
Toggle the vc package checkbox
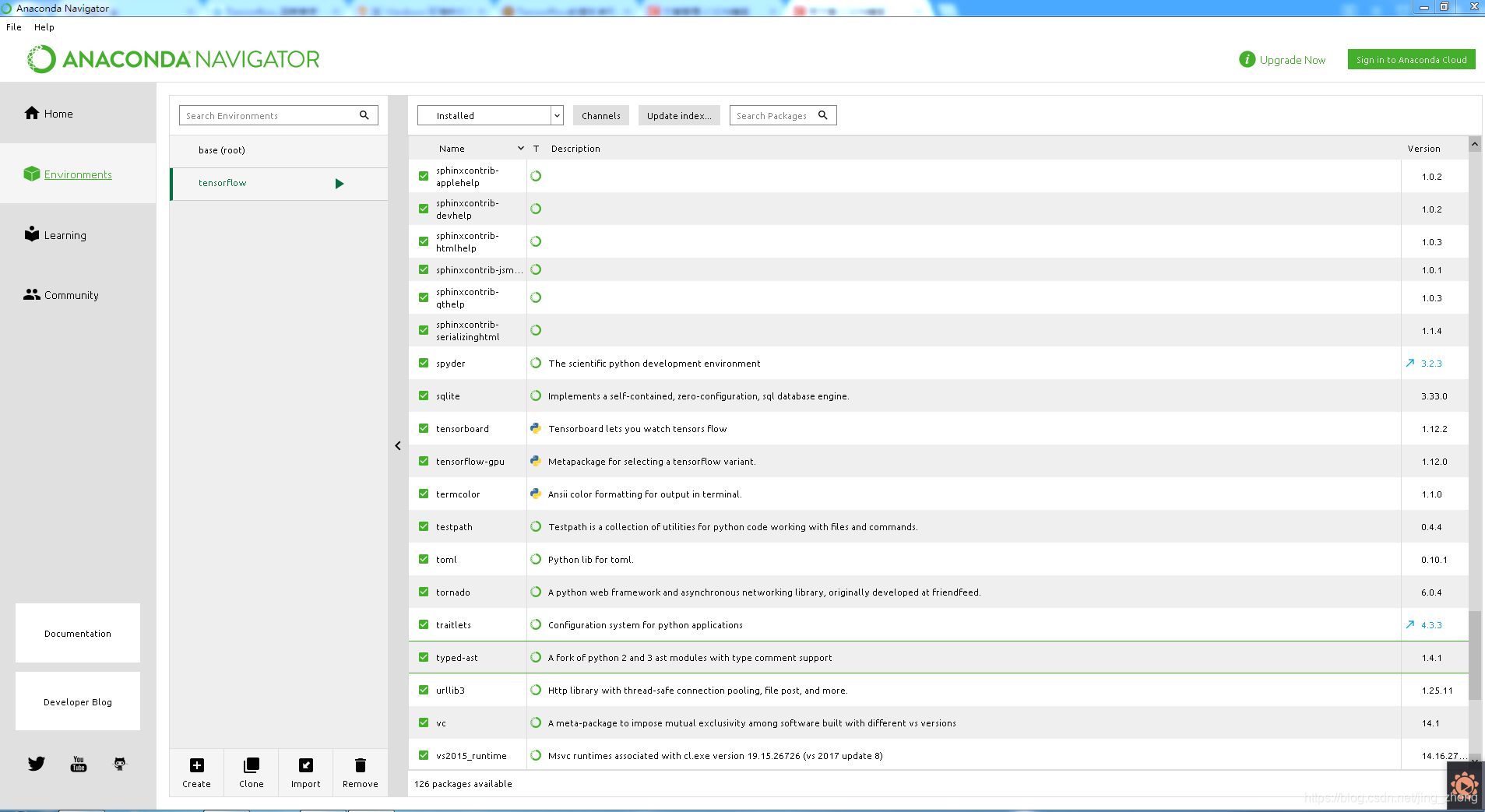coord(424,722)
